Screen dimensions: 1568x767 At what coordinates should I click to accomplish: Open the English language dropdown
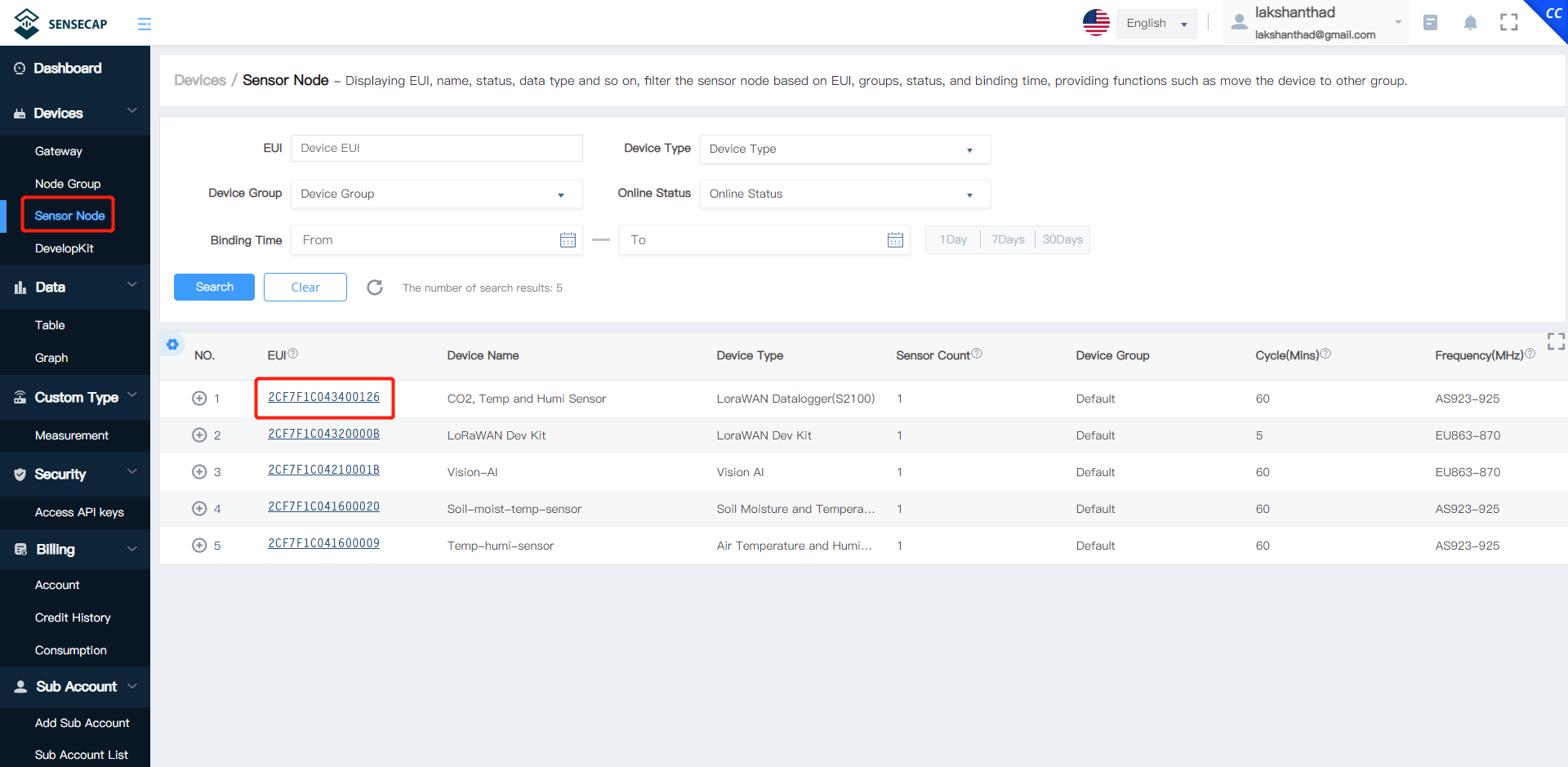[x=1156, y=24]
